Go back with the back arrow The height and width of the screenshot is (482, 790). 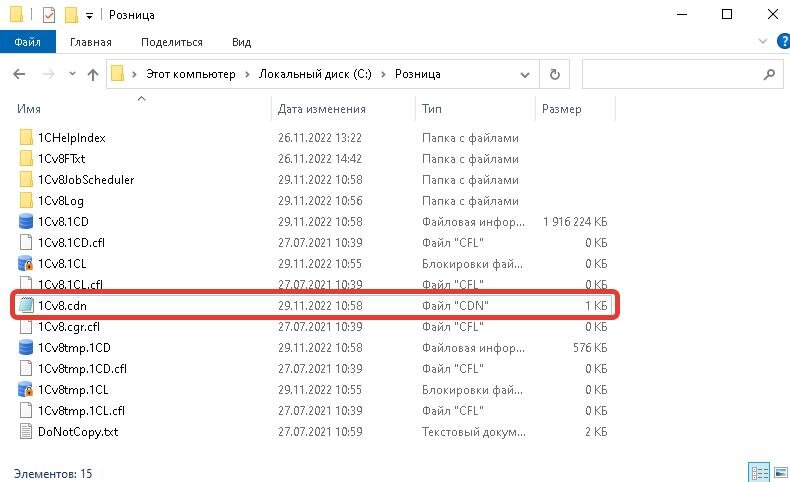pos(19,74)
